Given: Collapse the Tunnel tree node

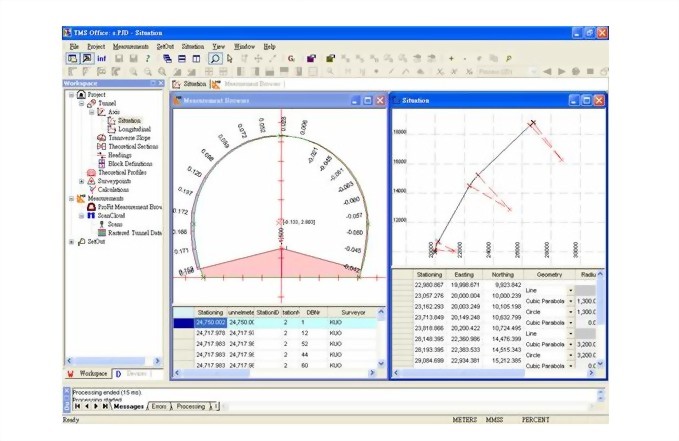Looking at the screenshot, I should coord(81,104).
